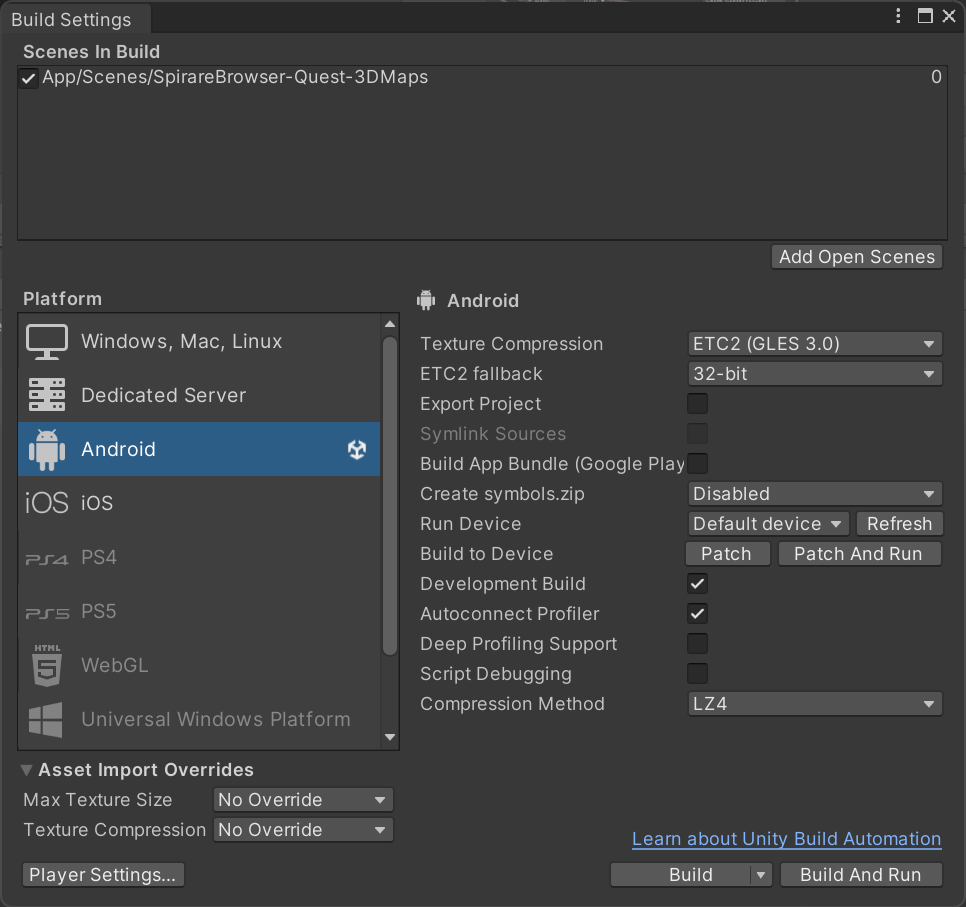Open the Compression Method LZ4 dropdown
966x907 pixels.
[x=814, y=704]
